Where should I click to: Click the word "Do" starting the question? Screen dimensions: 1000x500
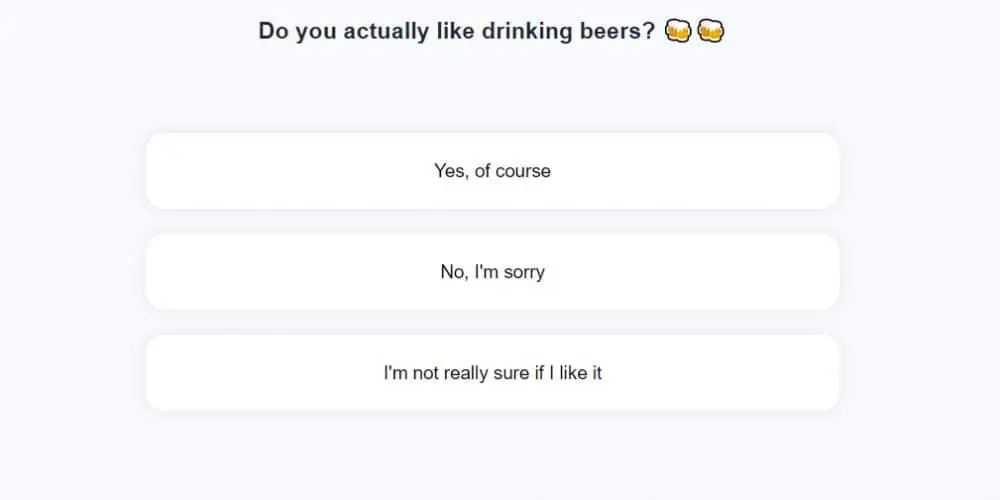coord(272,31)
